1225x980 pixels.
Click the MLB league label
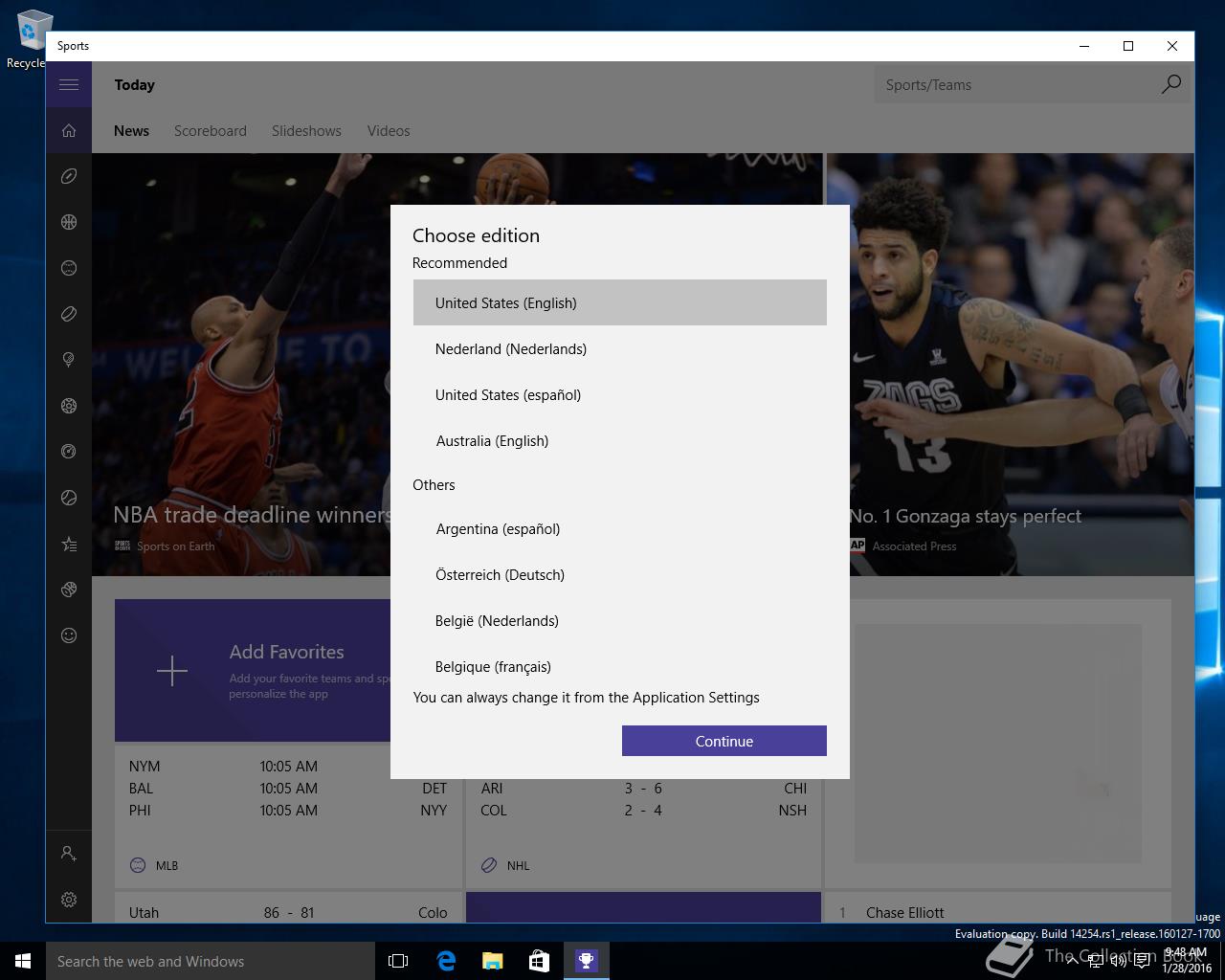point(167,865)
